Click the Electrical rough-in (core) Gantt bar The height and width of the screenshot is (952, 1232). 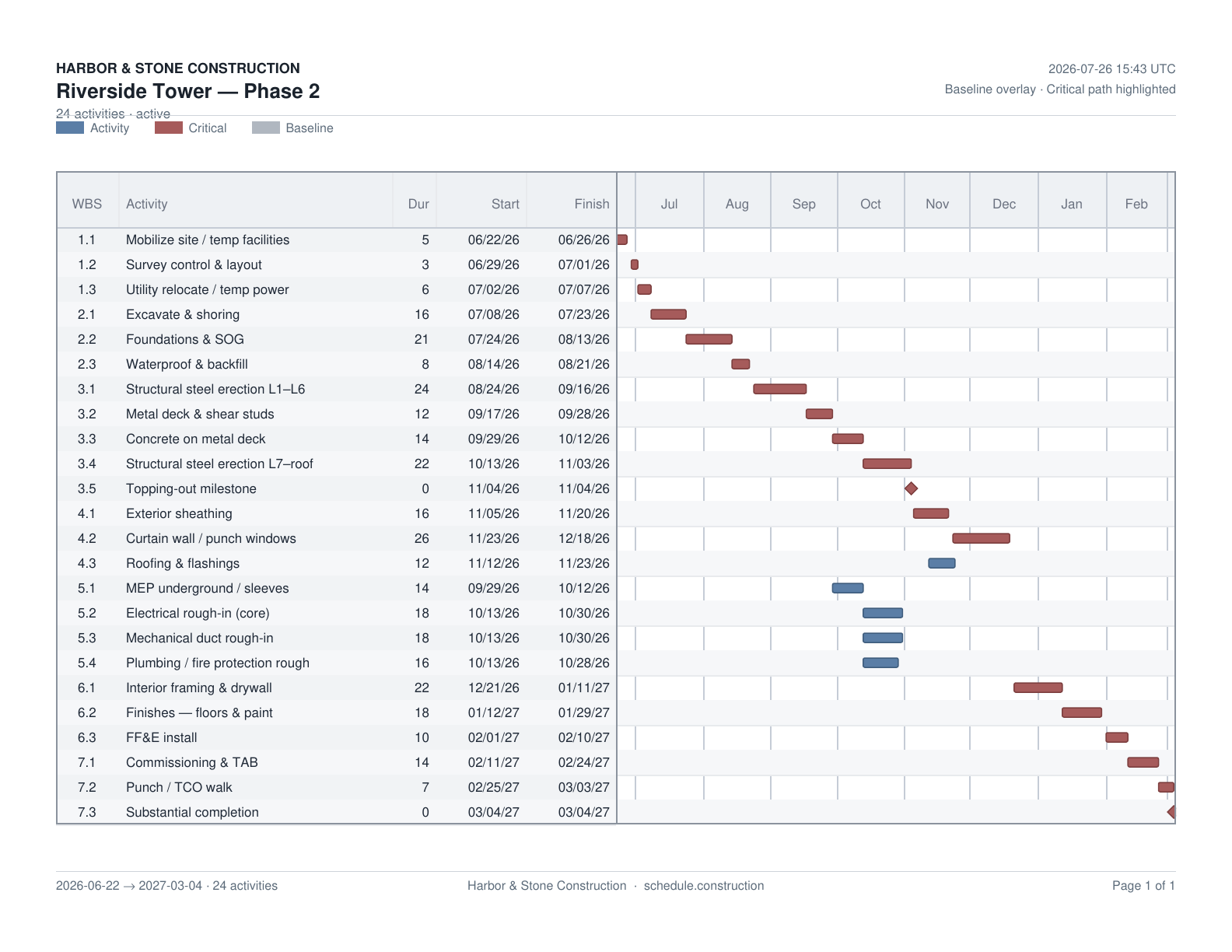pos(883,613)
